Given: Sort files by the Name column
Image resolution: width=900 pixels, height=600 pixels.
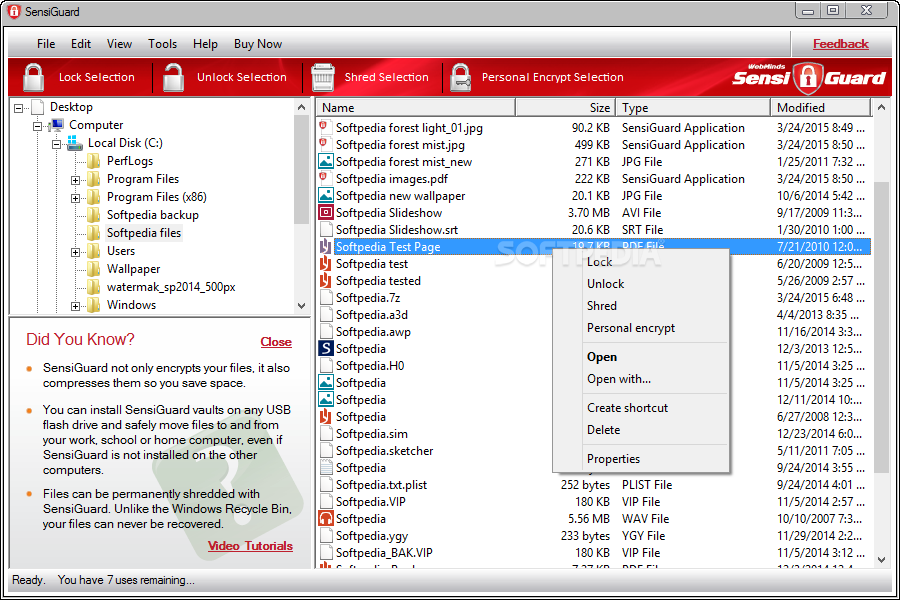Looking at the screenshot, I should click(415, 107).
